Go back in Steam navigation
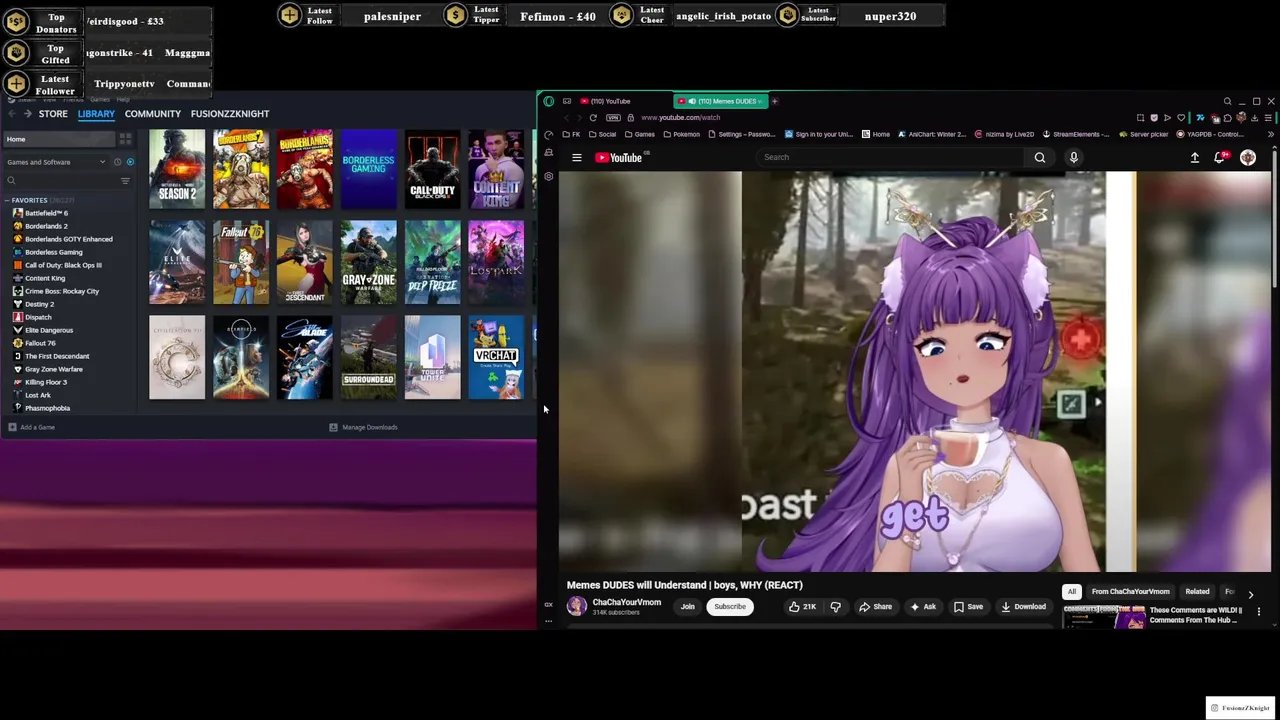 coord(12,114)
